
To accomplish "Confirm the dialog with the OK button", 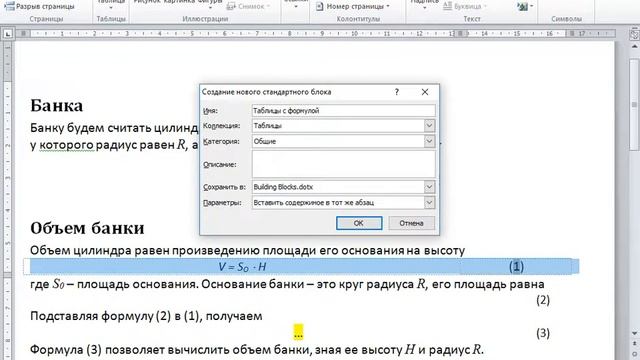I will point(359,223).
